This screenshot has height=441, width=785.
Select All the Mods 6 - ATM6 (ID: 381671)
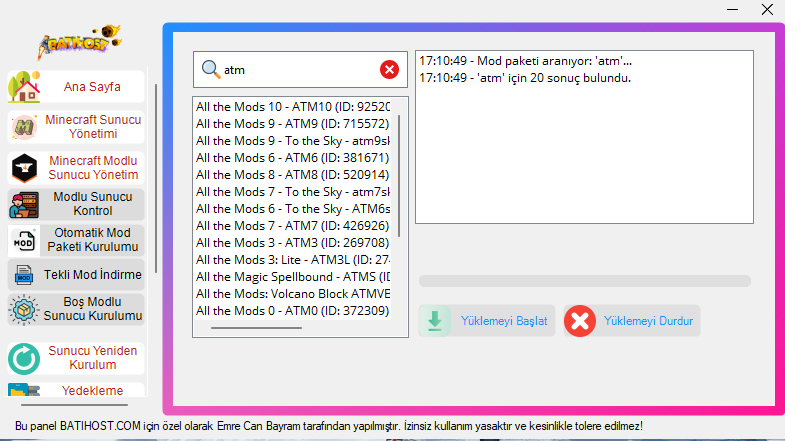[x=293, y=158]
